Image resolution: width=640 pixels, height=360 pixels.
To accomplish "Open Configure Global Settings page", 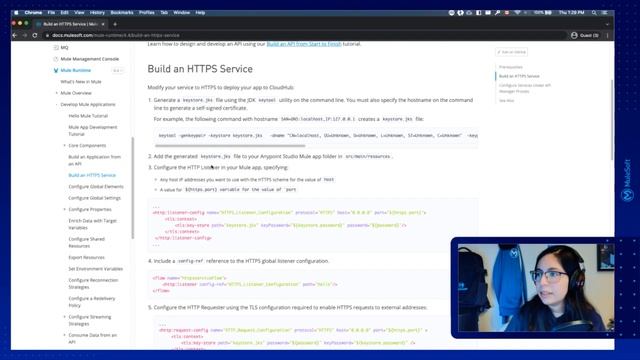I will pyautogui.click(x=94, y=198).
